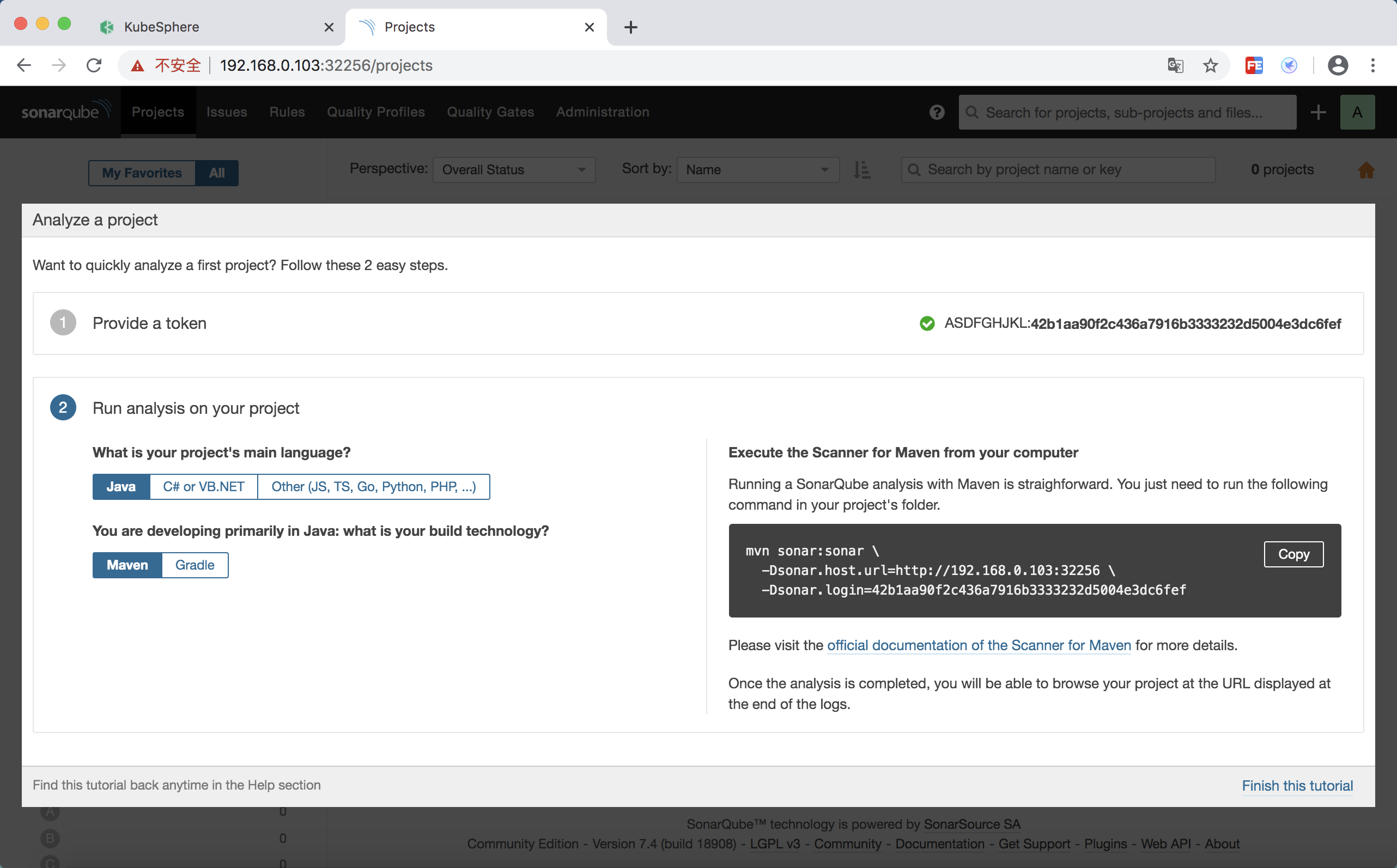The image size is (1397, 868).
Task: Open the help question mark icon
Action: point(936,112)
